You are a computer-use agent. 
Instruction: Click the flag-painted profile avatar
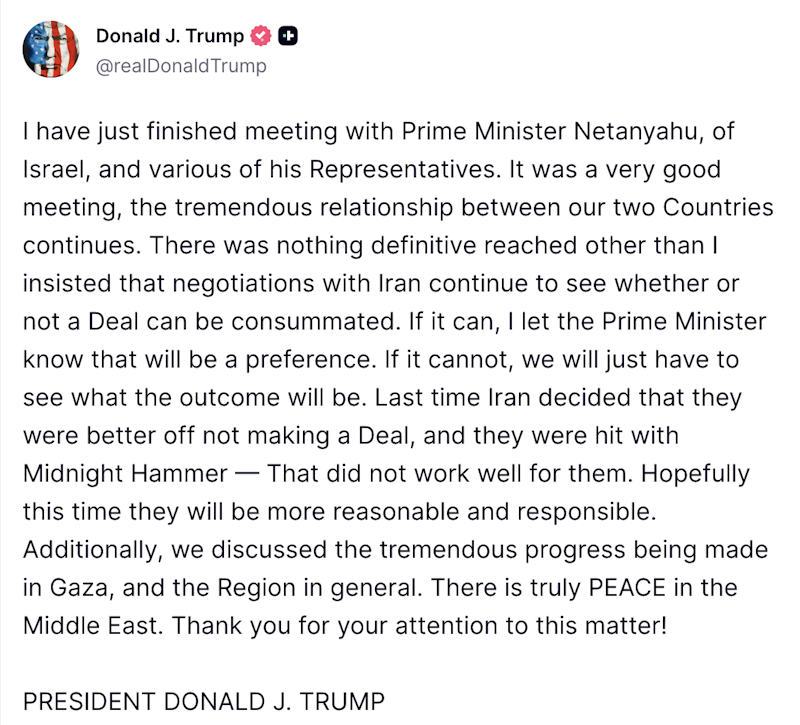[x=52, y=49]
